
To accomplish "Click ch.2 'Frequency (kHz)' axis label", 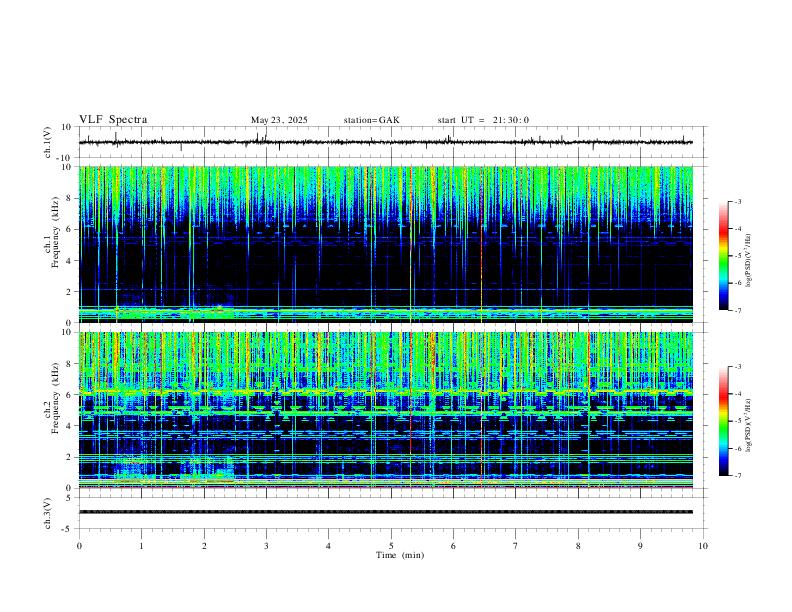I will click(x=56, y=397).
